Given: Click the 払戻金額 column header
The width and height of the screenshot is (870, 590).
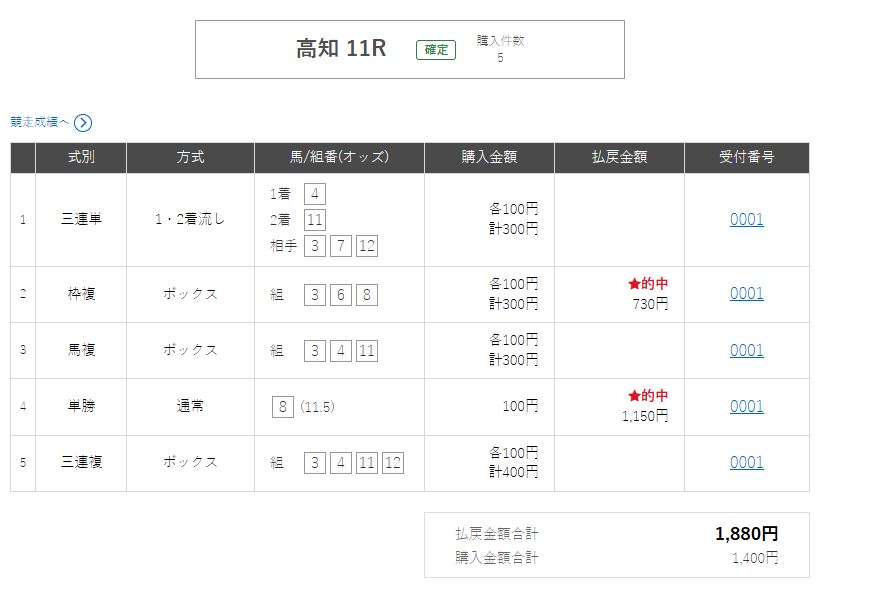Looking at the screenshot, I should point(619,157).
